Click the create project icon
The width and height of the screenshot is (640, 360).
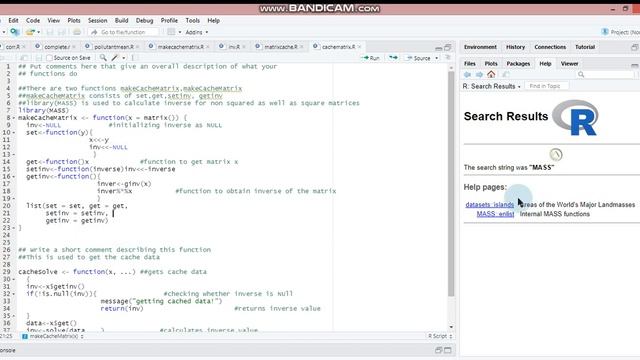15,32
